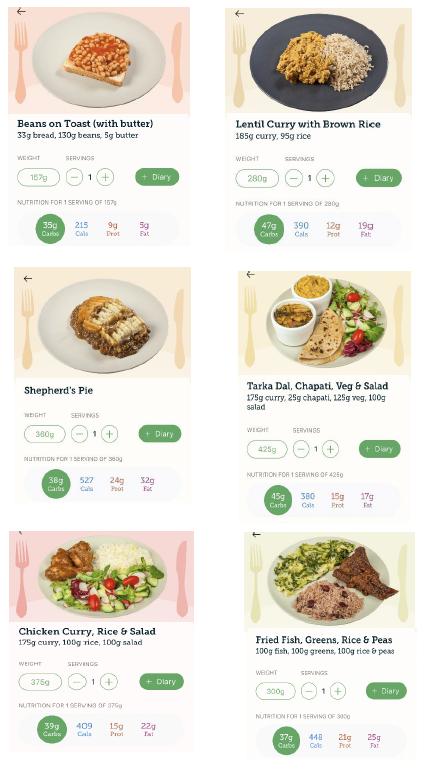Screen dimensions: 423x767
Task: Increase servings for Beans on Toast
Action: click(x=105, y=177)
